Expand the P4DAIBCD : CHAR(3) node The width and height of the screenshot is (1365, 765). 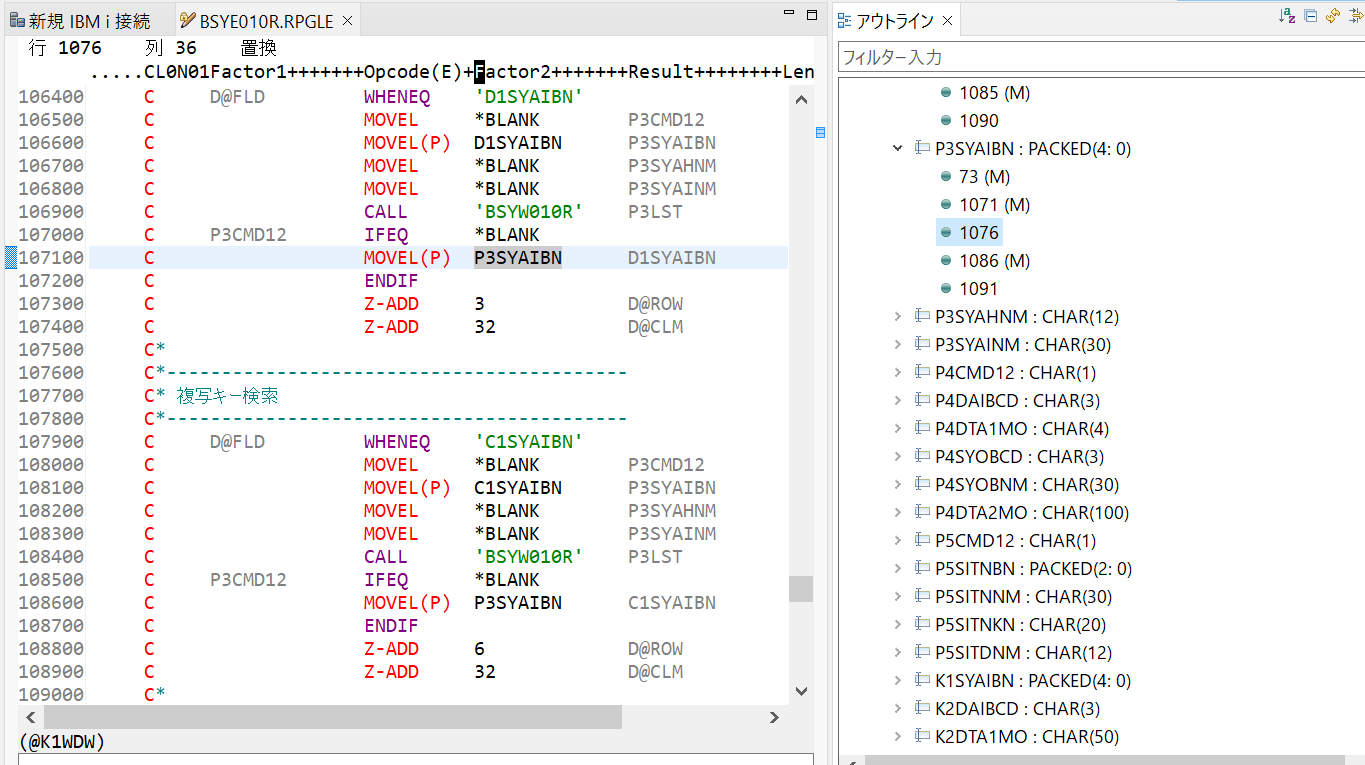(898, 400)
